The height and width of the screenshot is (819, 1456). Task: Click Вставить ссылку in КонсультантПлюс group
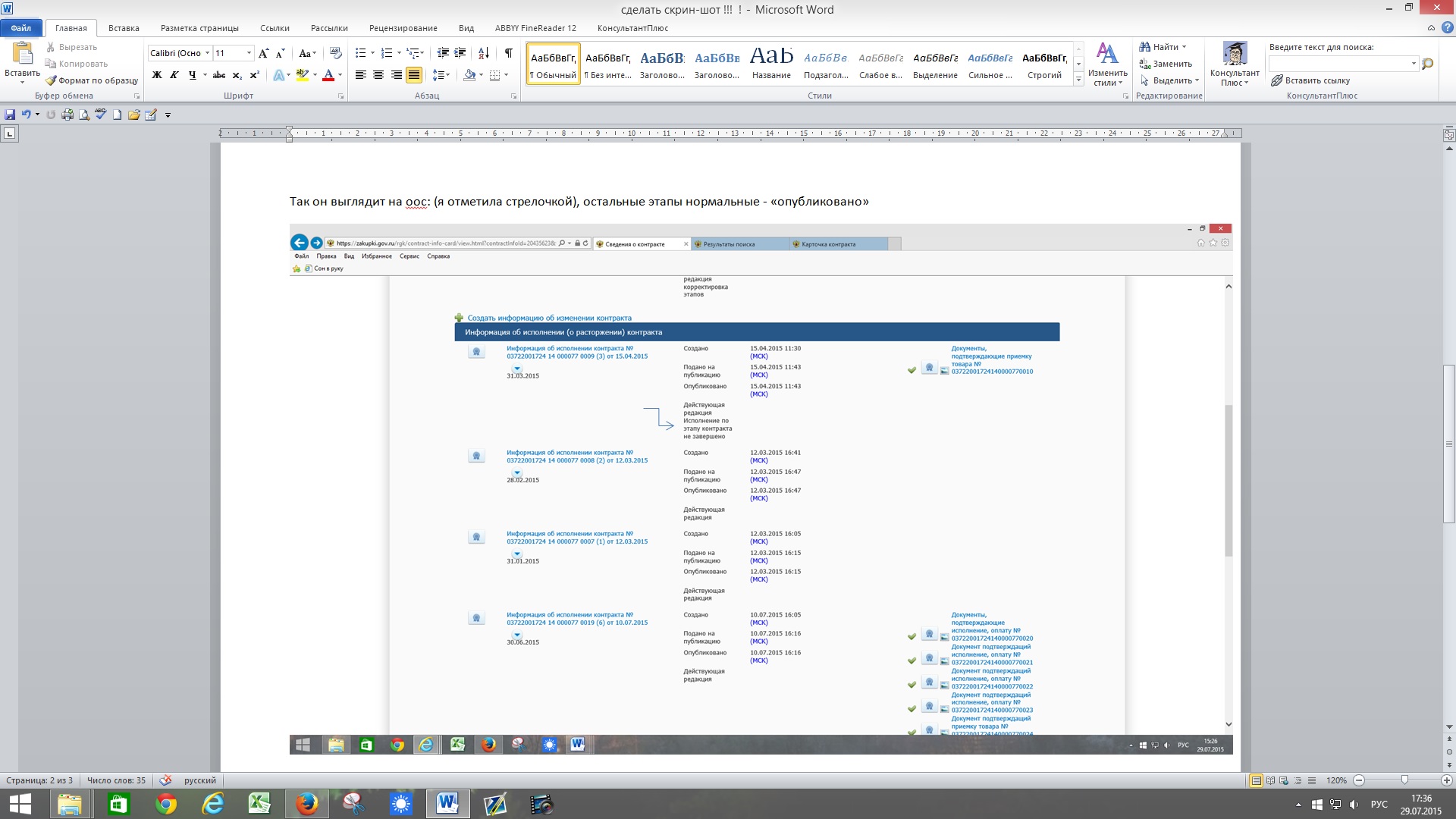pyautogui.click(x=1310, y=80)
